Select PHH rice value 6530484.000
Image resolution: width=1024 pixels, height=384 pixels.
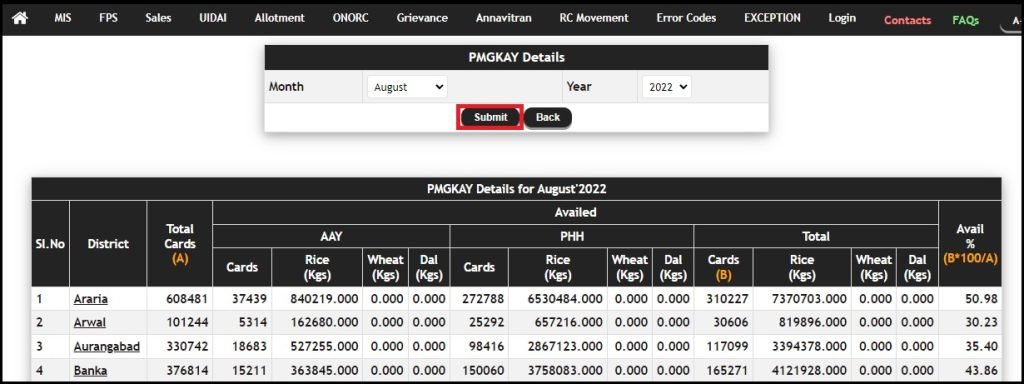point(564,299)
